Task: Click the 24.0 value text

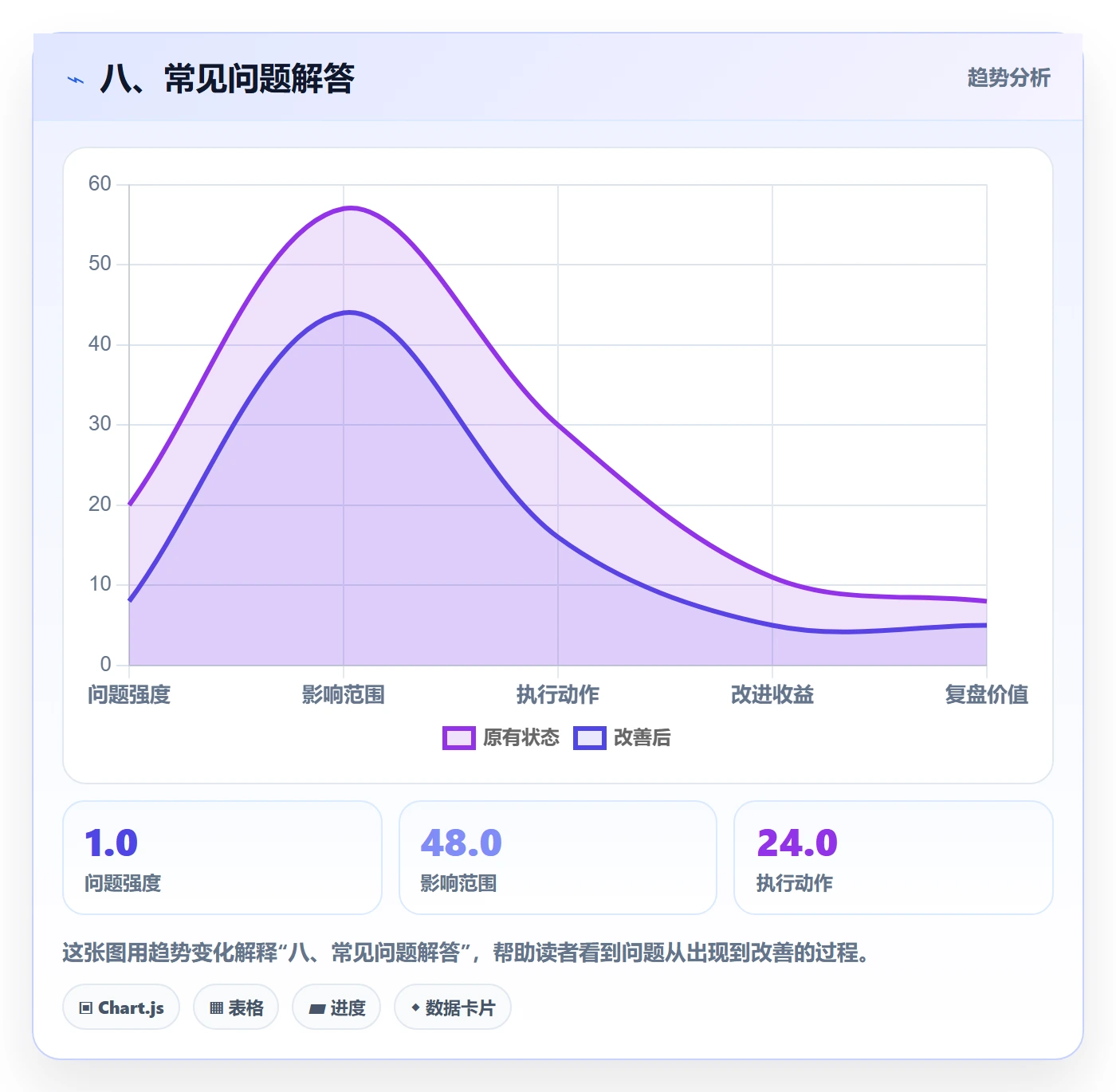Action: point(797,843)
